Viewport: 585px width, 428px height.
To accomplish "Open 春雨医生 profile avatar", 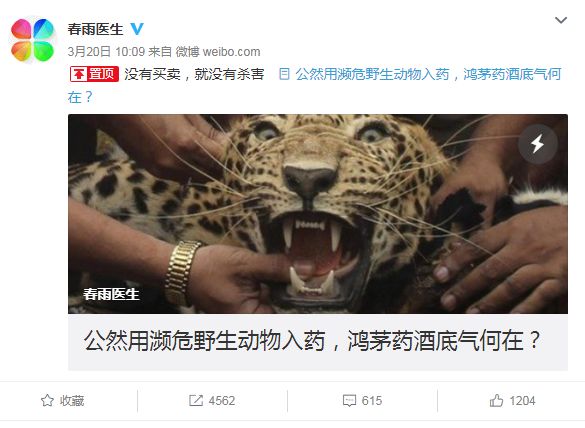I will pos(32,40).
